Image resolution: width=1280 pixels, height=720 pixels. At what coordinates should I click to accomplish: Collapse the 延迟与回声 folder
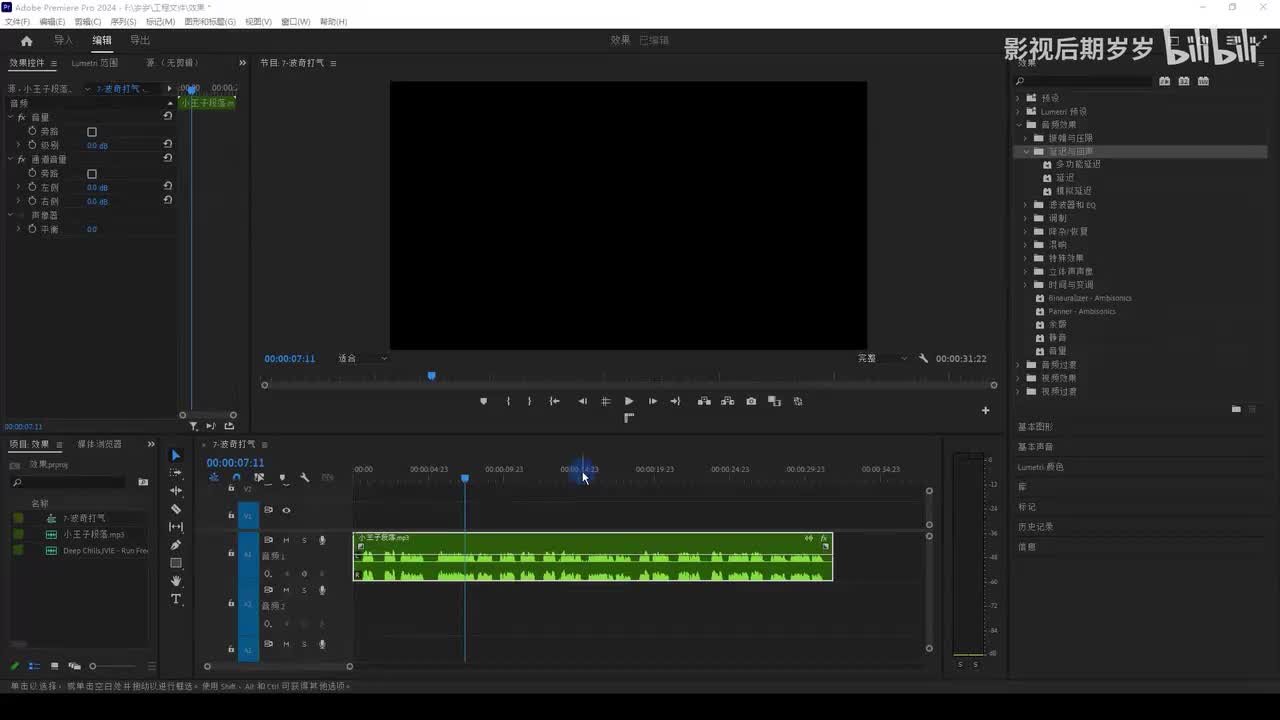[x=1025, y=152]
